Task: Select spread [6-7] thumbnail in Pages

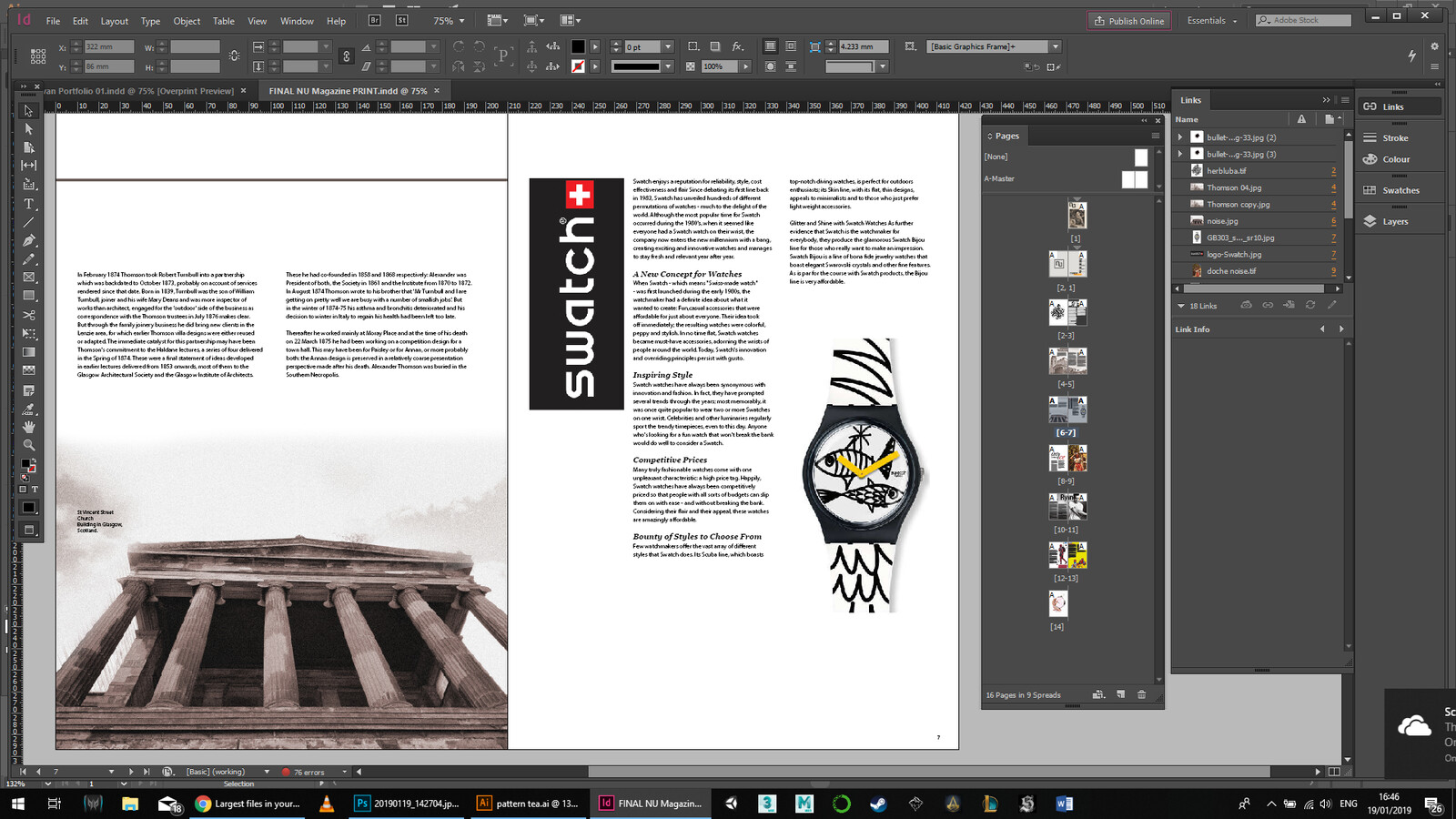Action: point(1067,409)
